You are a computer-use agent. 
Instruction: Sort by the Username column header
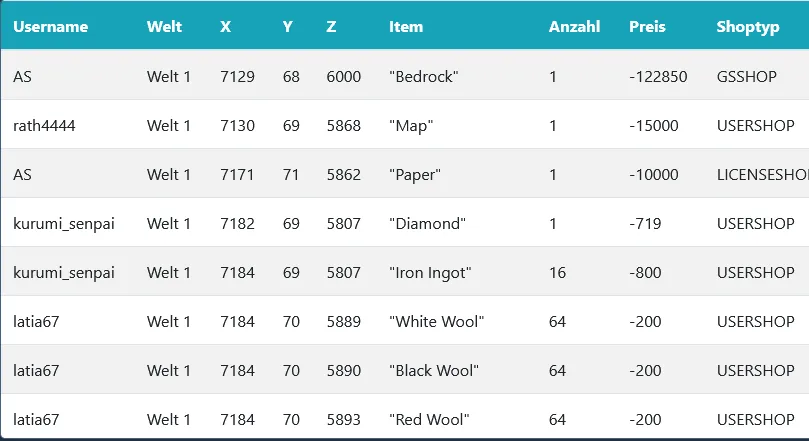pos(51,27)
